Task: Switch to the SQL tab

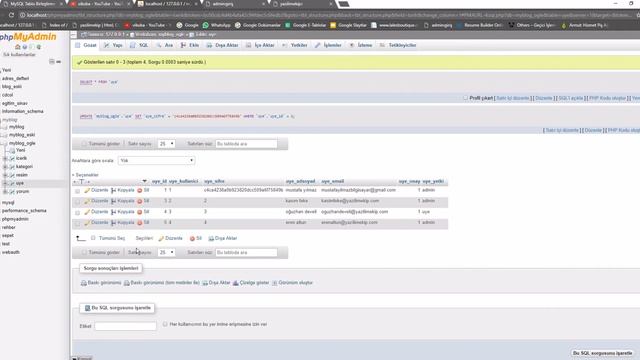Action: pyautogui.click(x=139, y=45)
